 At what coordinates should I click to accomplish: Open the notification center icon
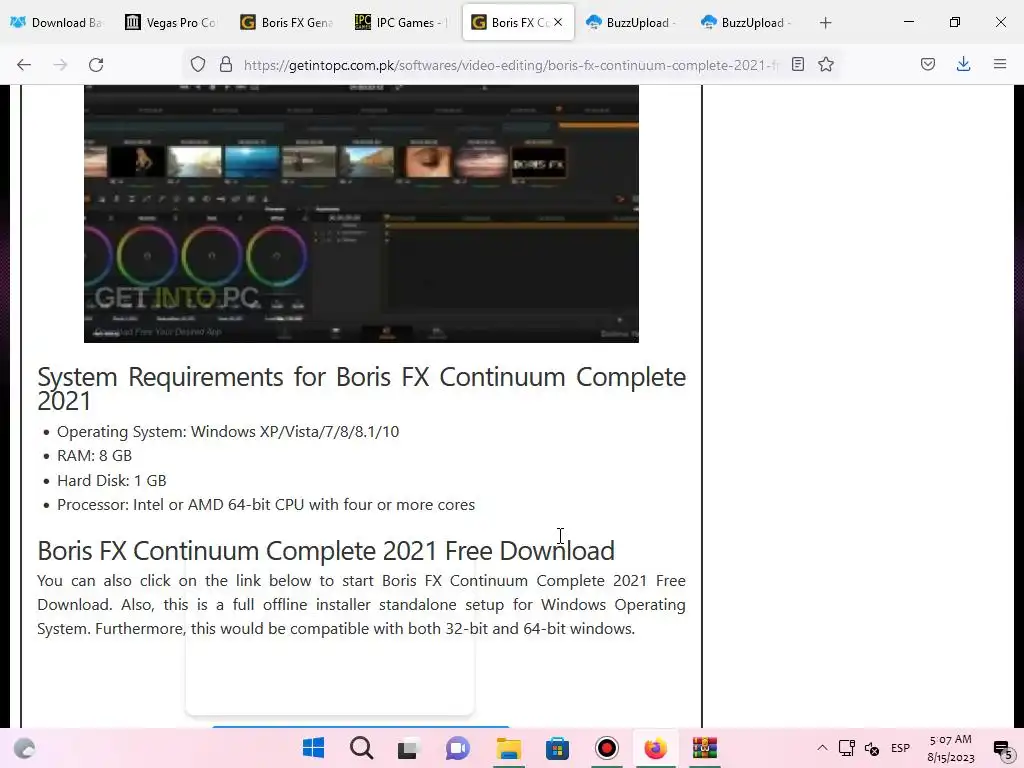click(x=1002, y=749)
